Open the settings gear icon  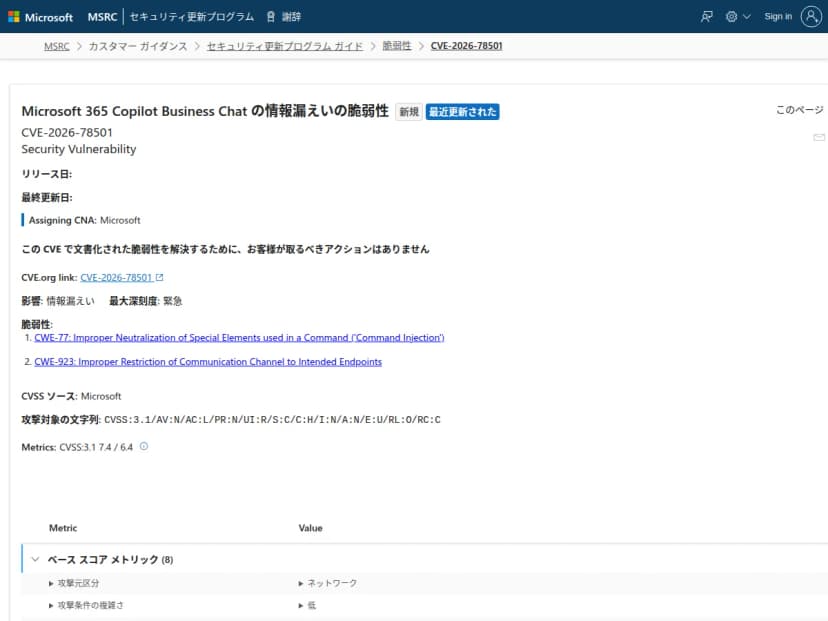coord(731,17)
